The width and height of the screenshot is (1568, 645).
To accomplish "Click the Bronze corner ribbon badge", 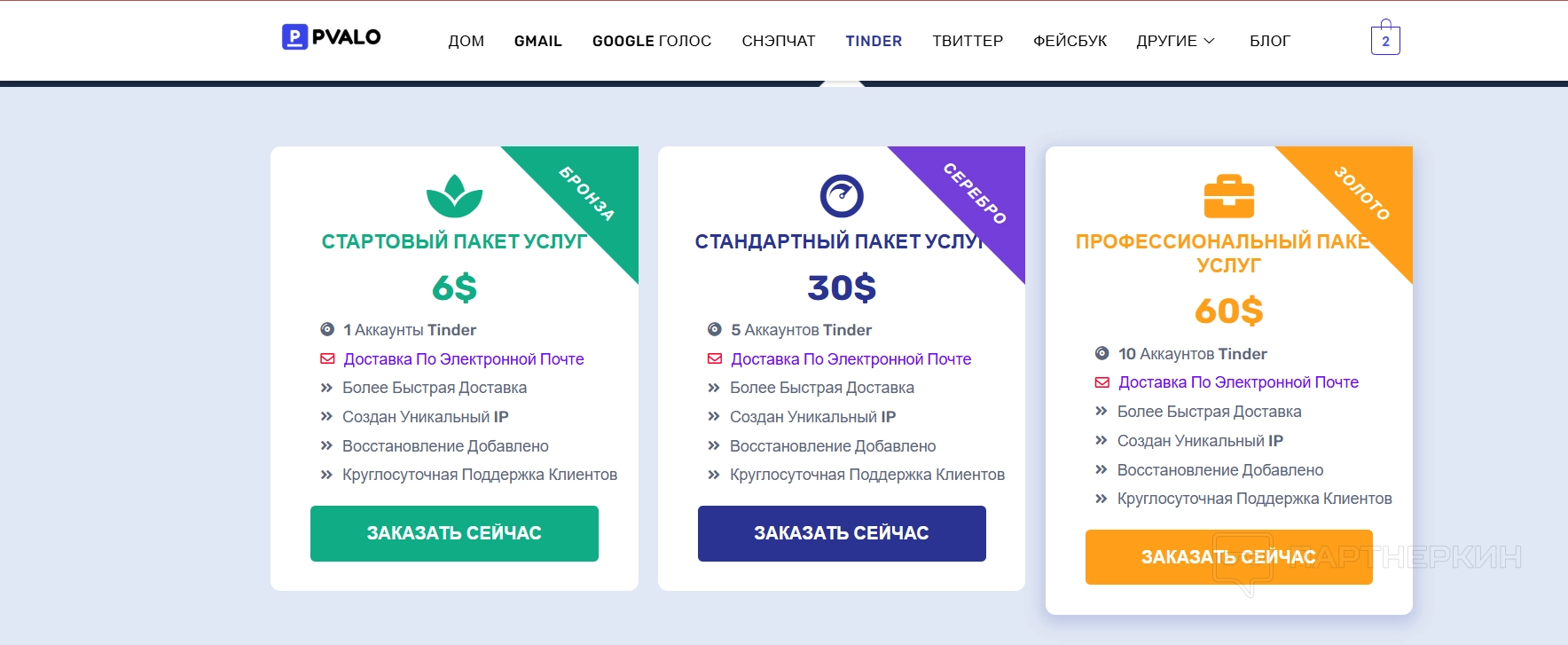I will click(x=587, y=193).
